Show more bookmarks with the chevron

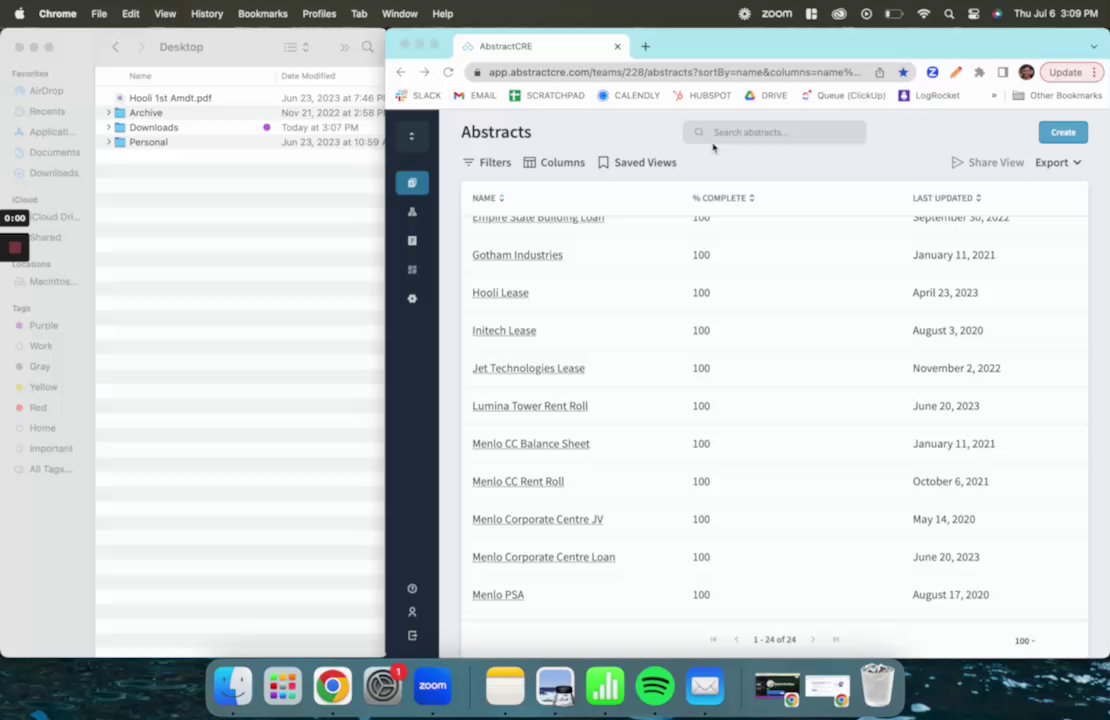click(994, 96)
